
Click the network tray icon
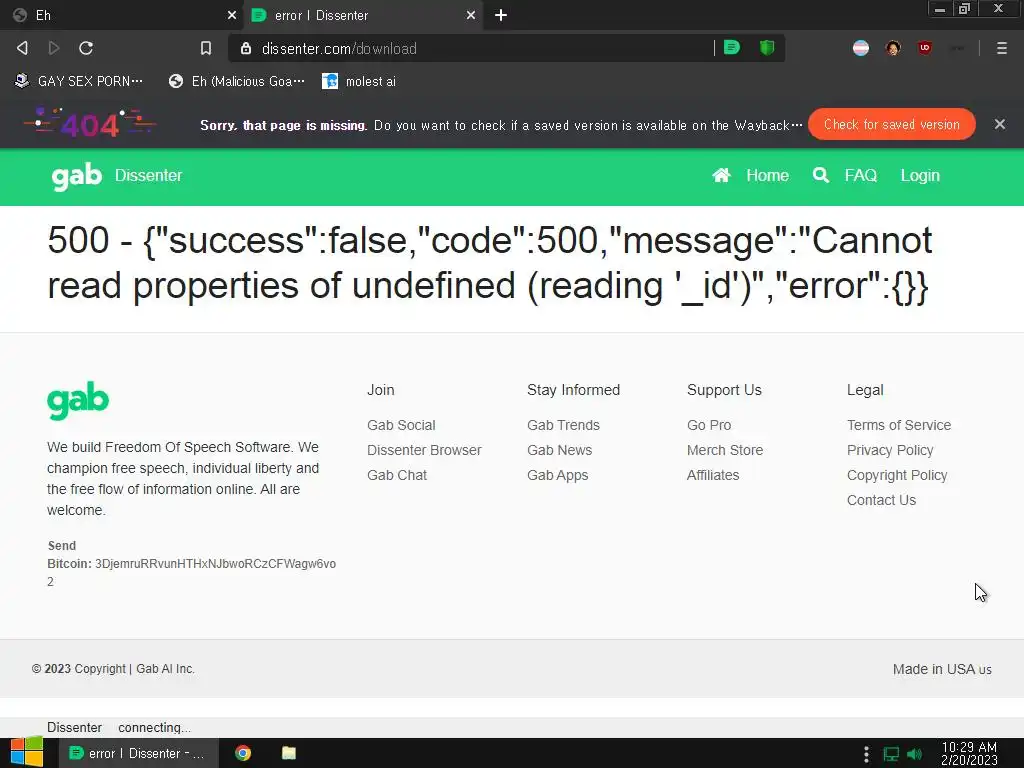point(891,754)
